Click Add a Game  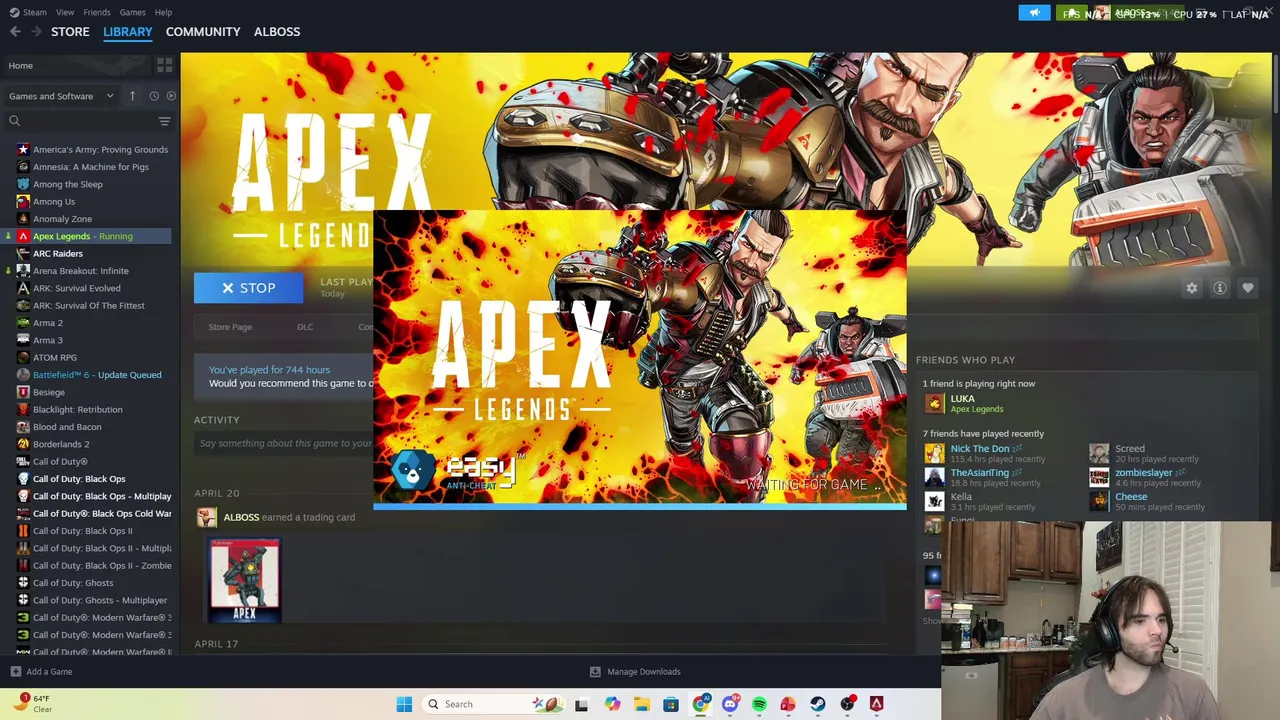(x=41, y=672)
